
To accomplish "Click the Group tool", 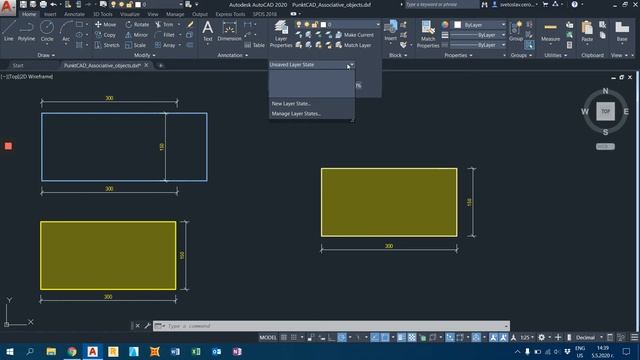I will click(516, 31).
